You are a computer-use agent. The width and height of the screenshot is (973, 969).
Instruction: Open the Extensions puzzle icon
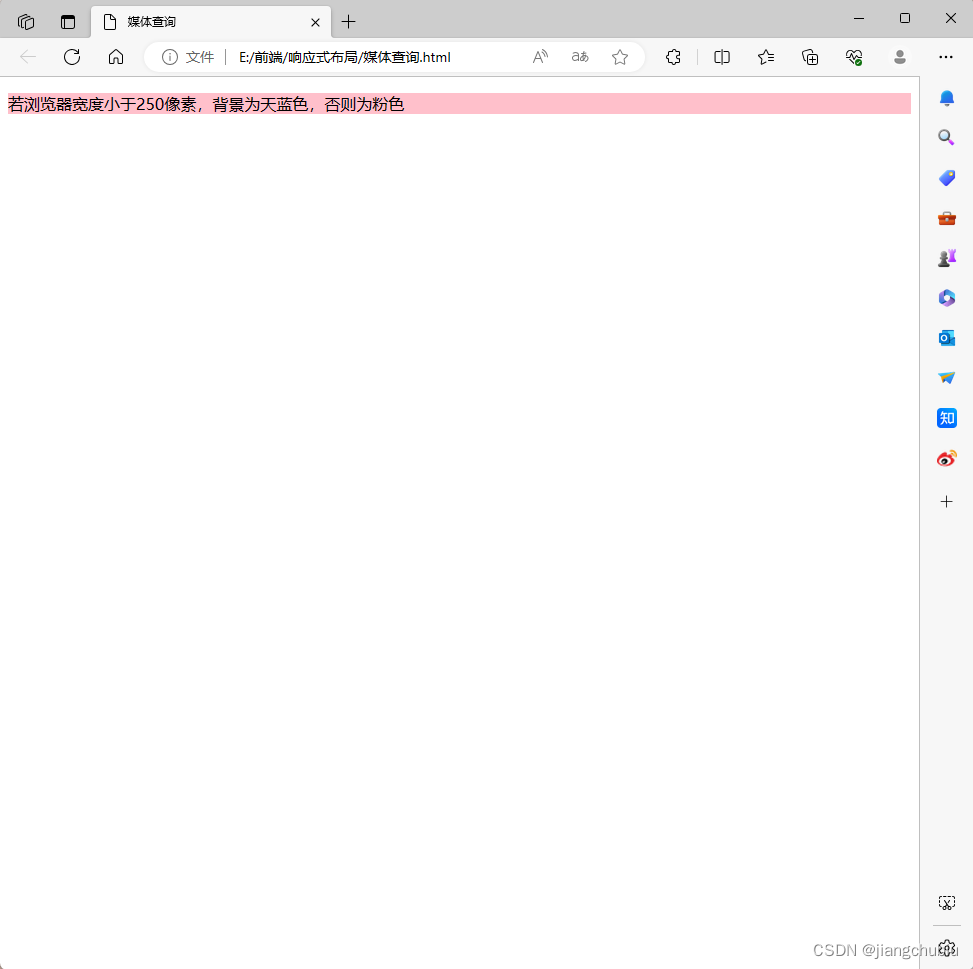click(673, 57)
